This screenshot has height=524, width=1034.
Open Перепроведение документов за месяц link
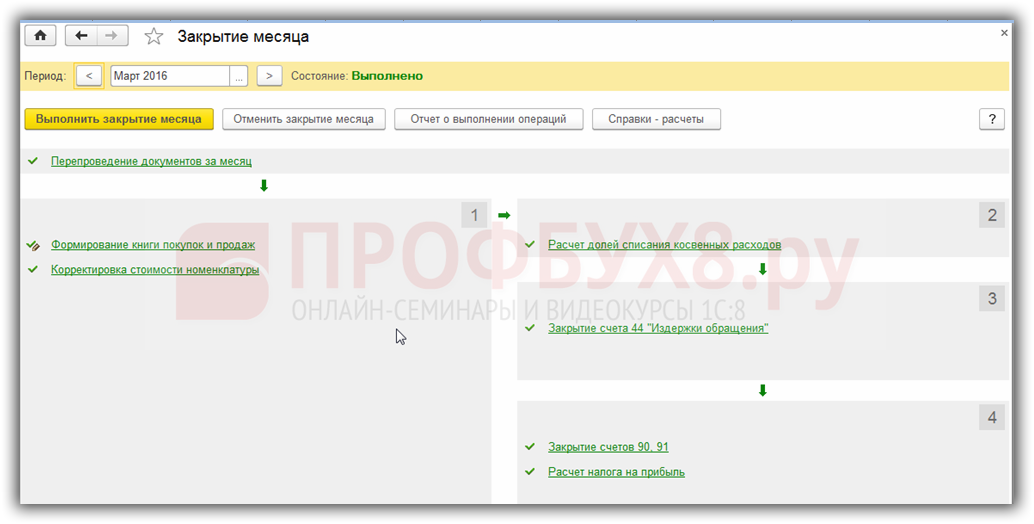coord(151,161)
